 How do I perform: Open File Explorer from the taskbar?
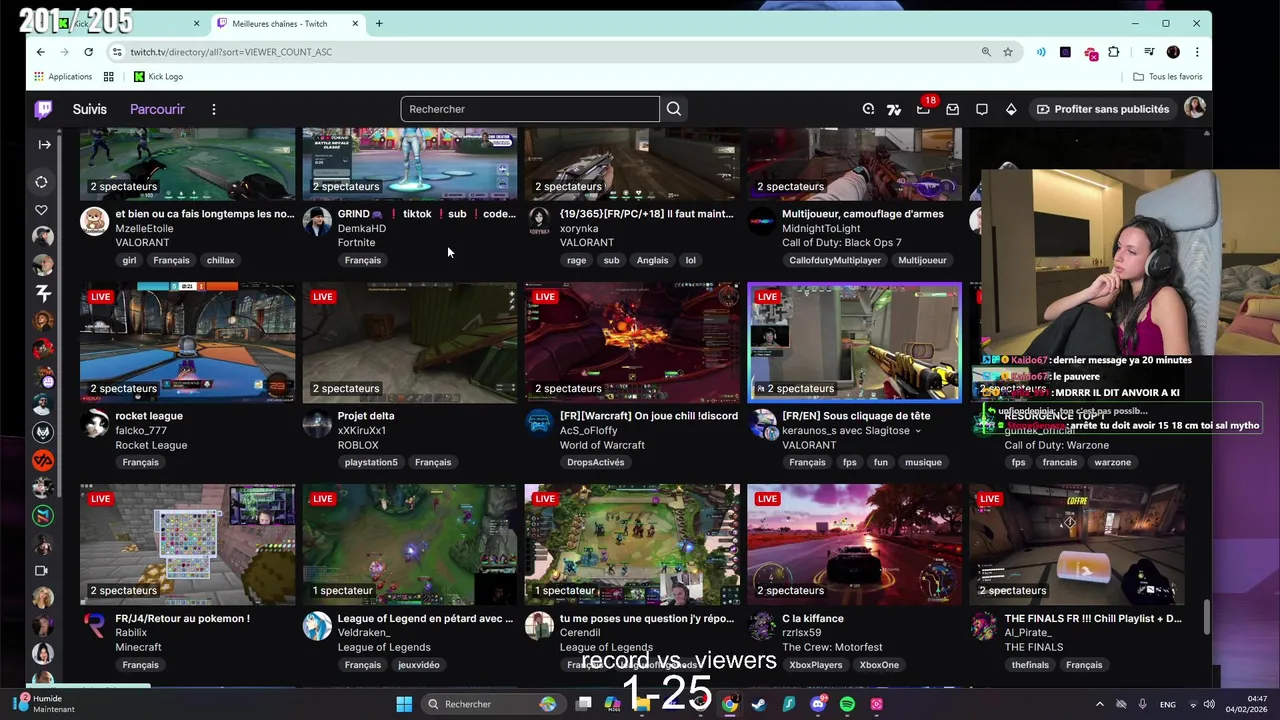click(642, 704)
